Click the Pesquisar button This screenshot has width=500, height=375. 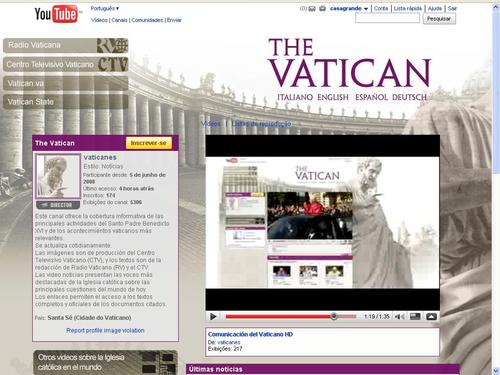click(x=439, y=19)
